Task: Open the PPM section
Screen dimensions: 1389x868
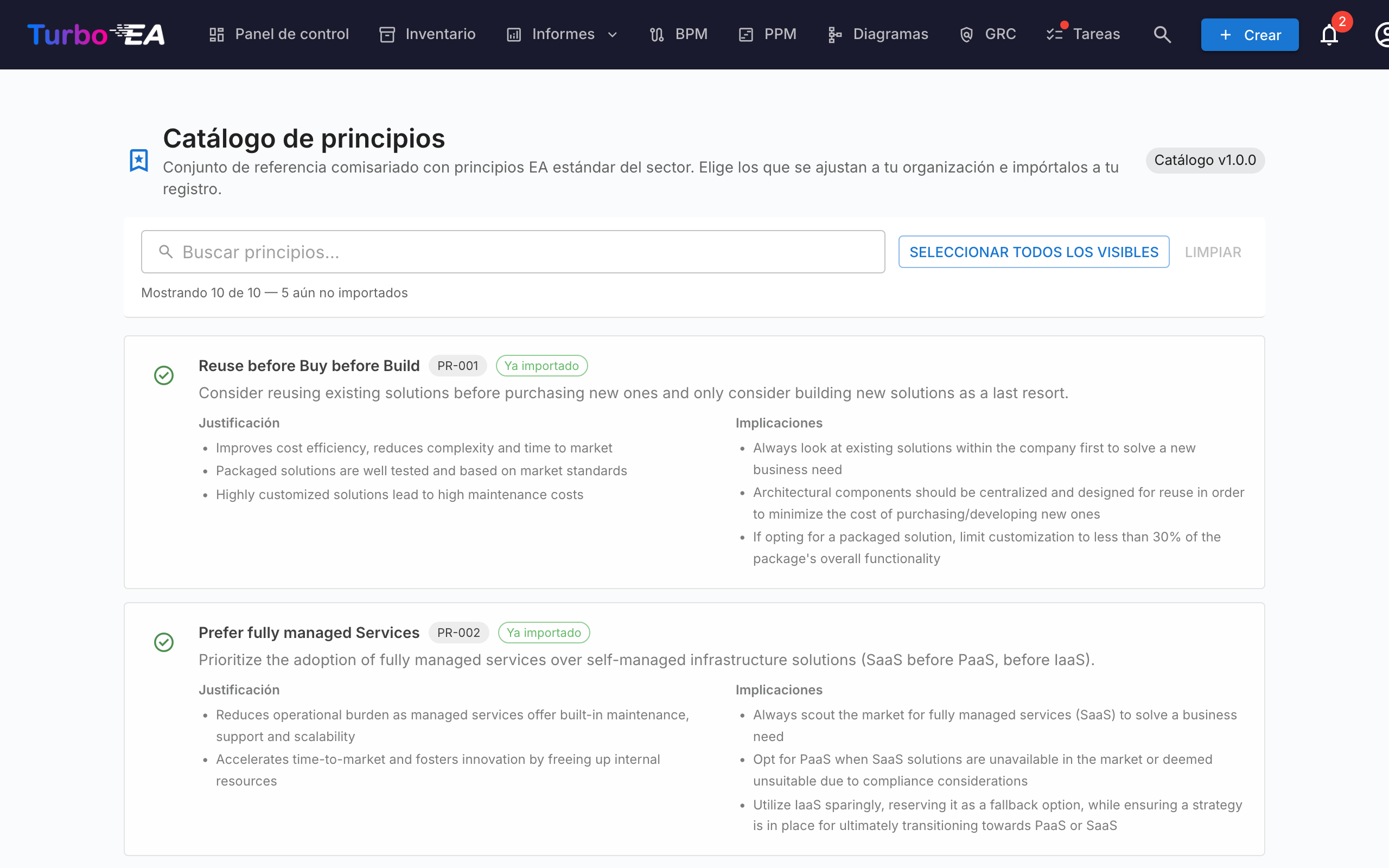Action: pos(767,34)
